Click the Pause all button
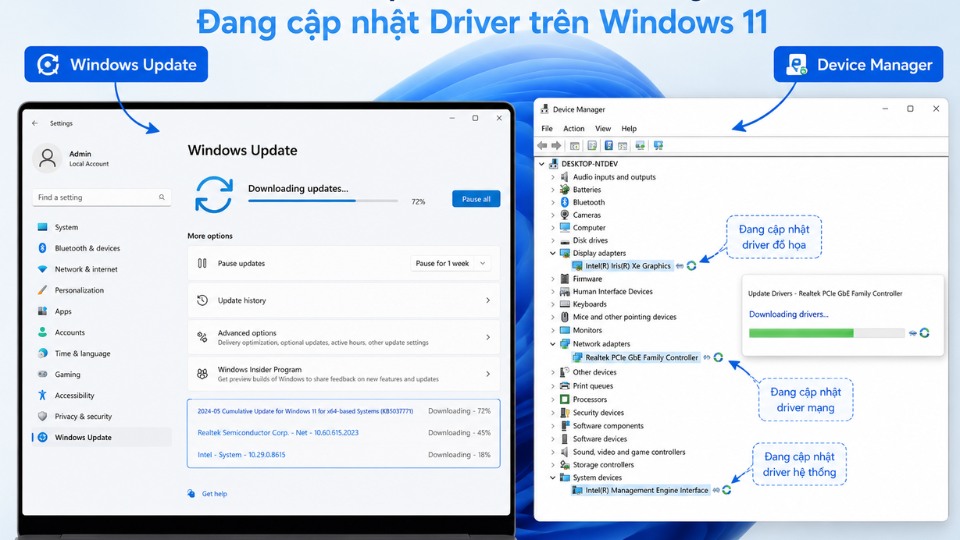 476,199
